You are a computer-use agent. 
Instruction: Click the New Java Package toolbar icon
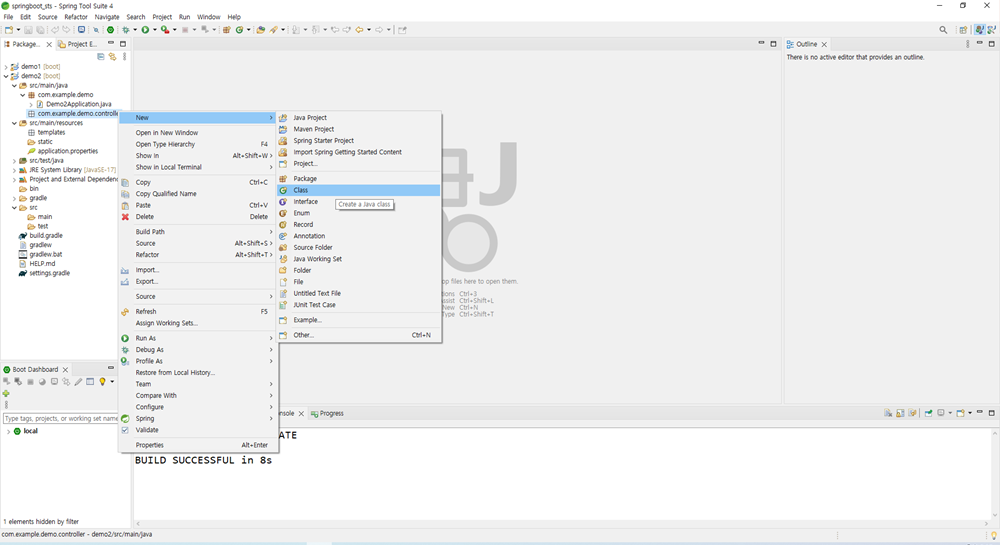[226, 30]
